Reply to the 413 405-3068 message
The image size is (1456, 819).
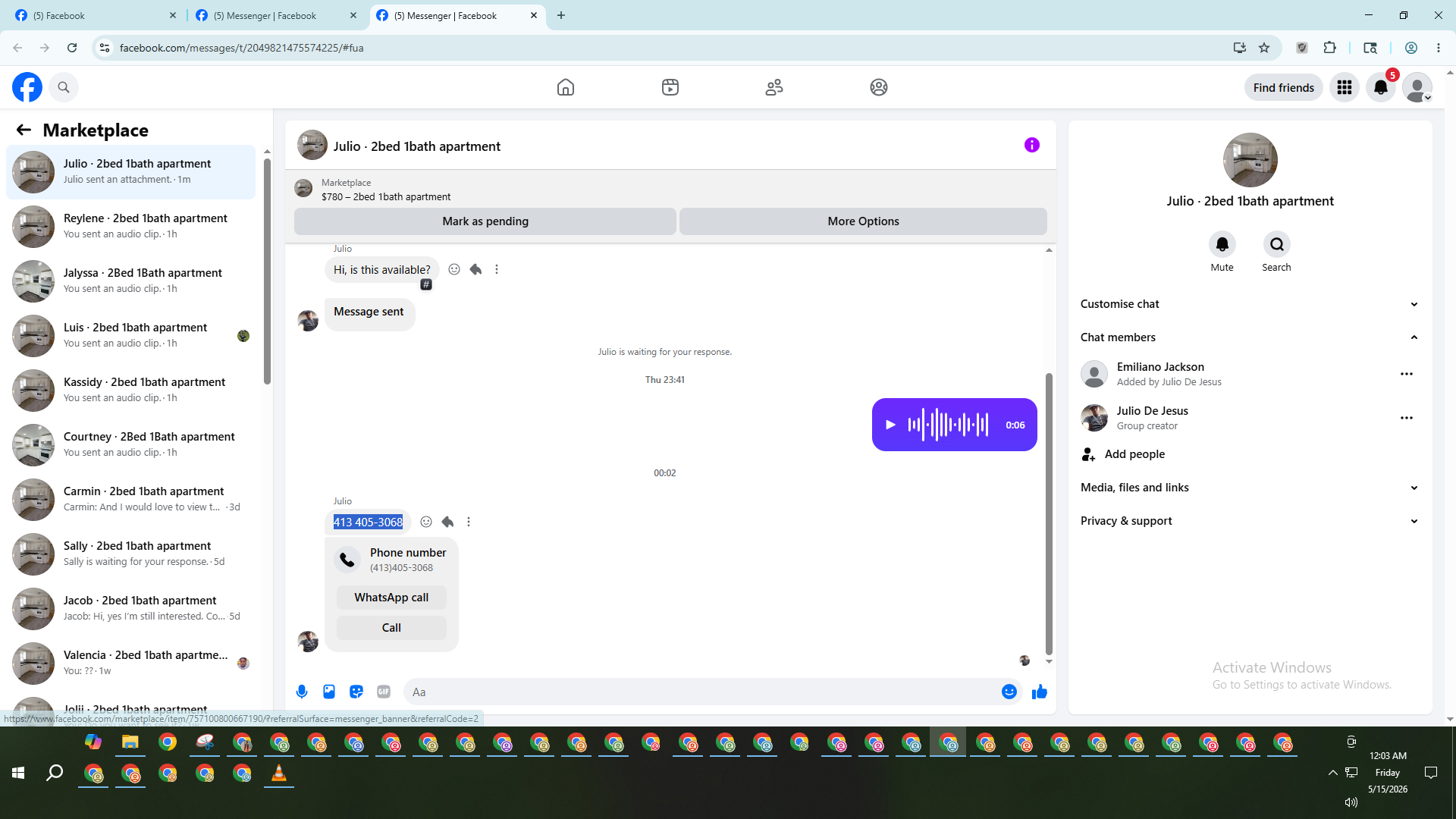tap(447, 522)
